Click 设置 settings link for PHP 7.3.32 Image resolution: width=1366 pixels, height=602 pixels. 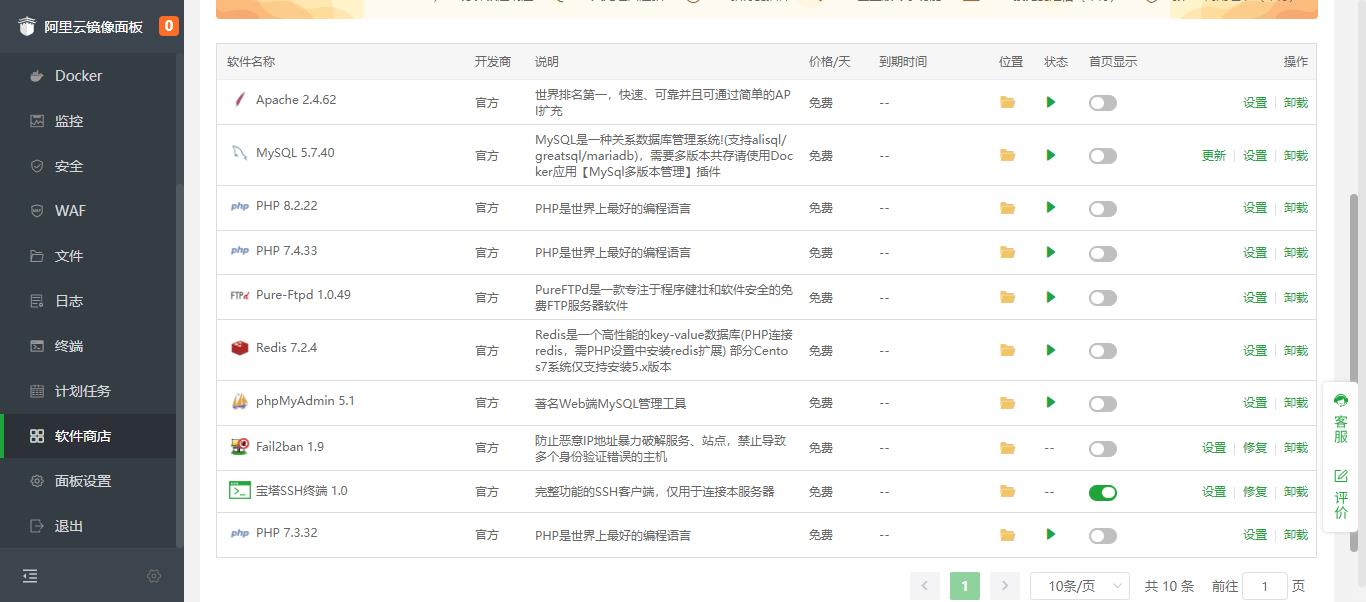click(x=1255, y=535)
